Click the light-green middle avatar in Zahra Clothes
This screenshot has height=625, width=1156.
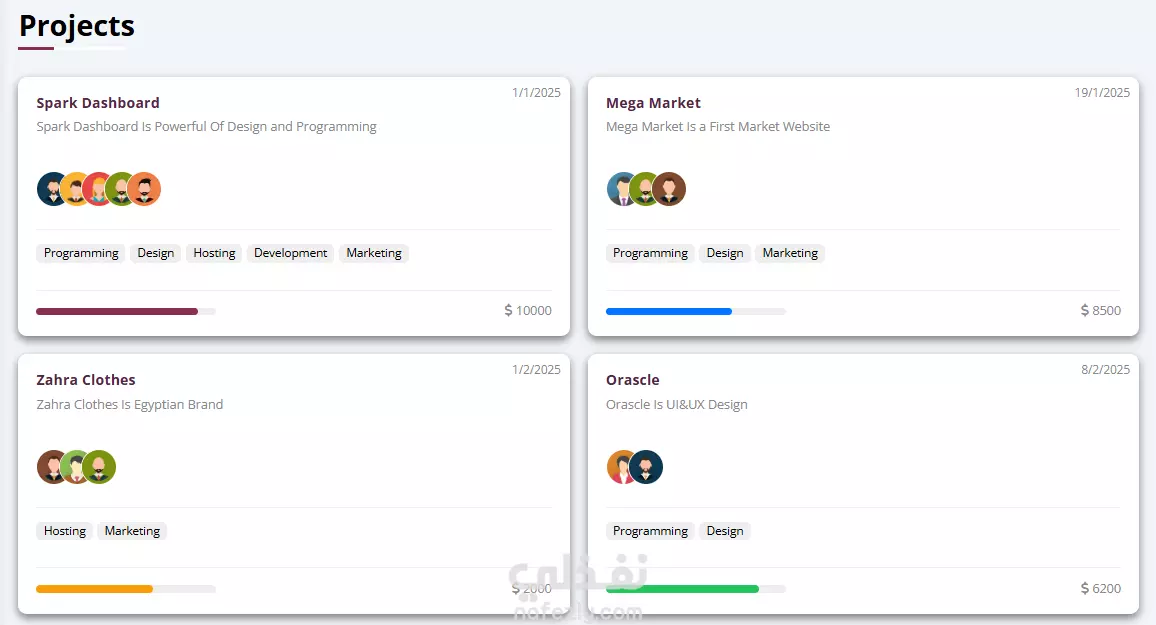(x=75, y=467)
